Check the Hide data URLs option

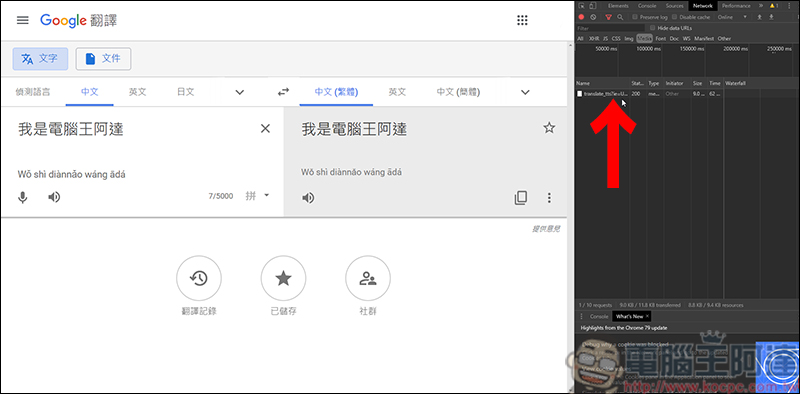pyautogui.click(x=653, y=28)
